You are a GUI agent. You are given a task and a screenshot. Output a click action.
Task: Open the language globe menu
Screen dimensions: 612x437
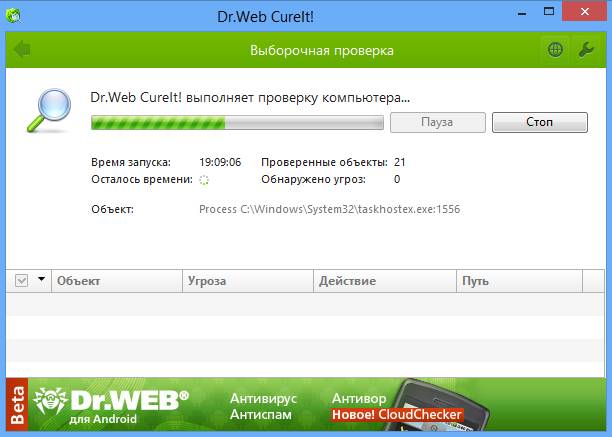pos(555,49)
